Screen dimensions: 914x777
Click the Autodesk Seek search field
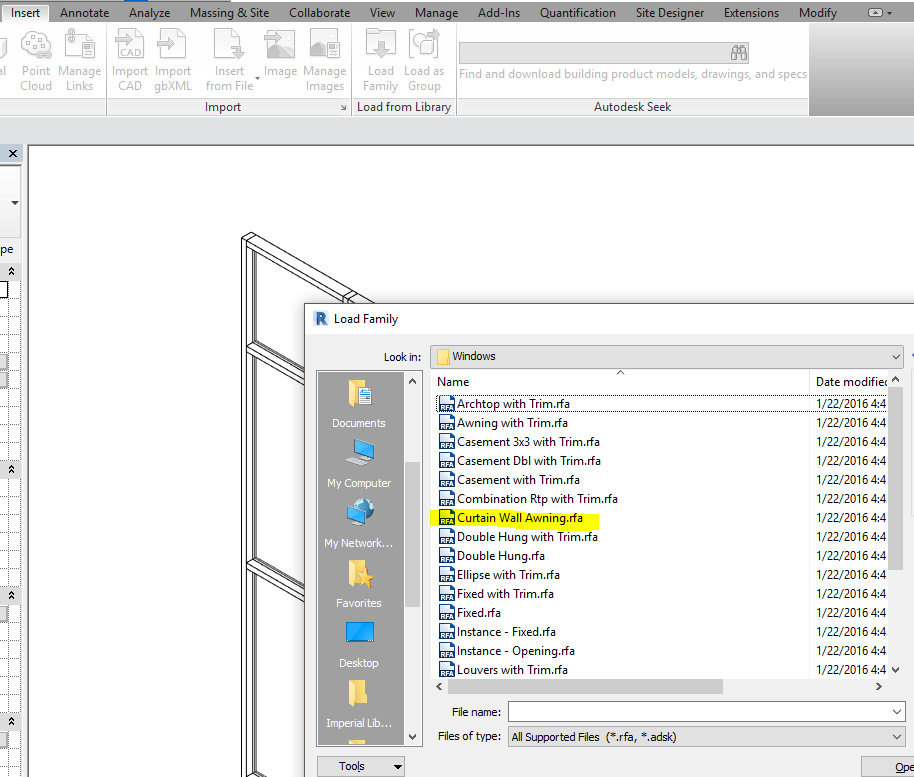coord(600,52)
